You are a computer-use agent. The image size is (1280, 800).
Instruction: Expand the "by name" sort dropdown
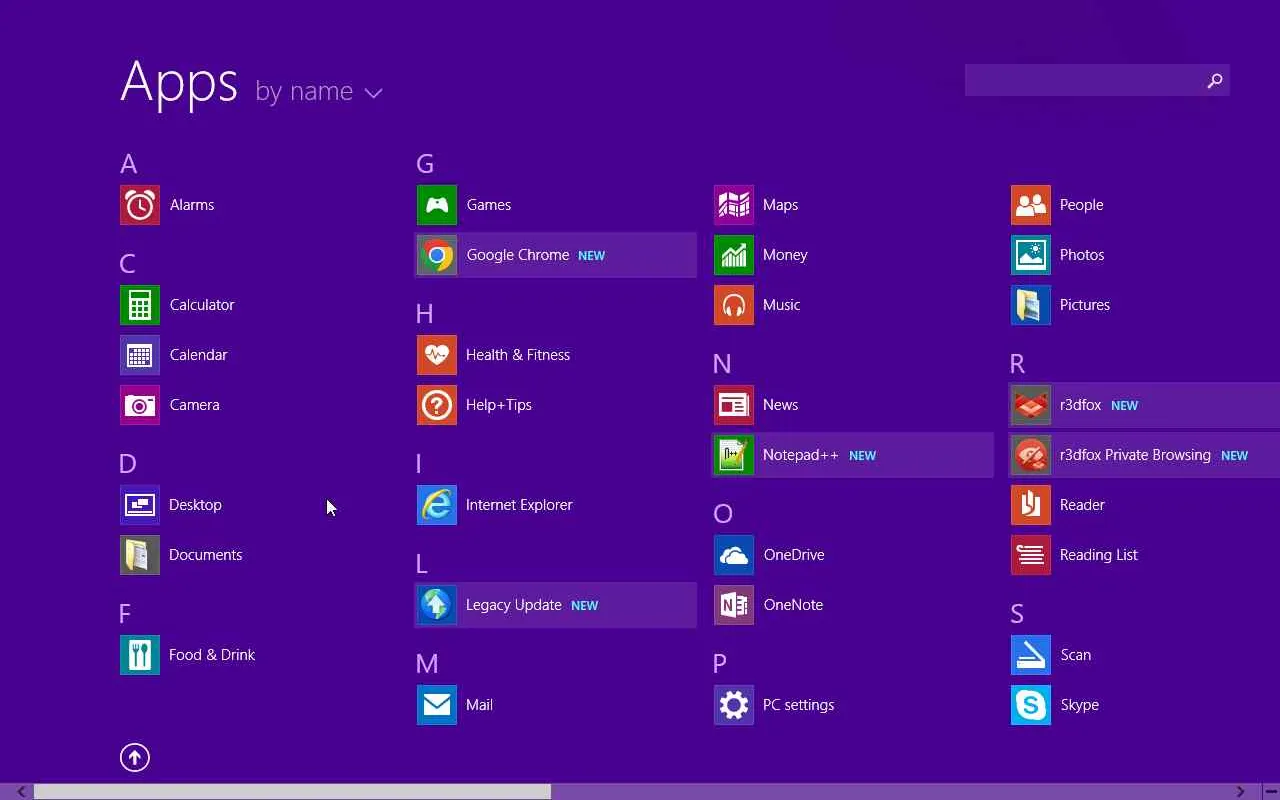tap(319, 92)
